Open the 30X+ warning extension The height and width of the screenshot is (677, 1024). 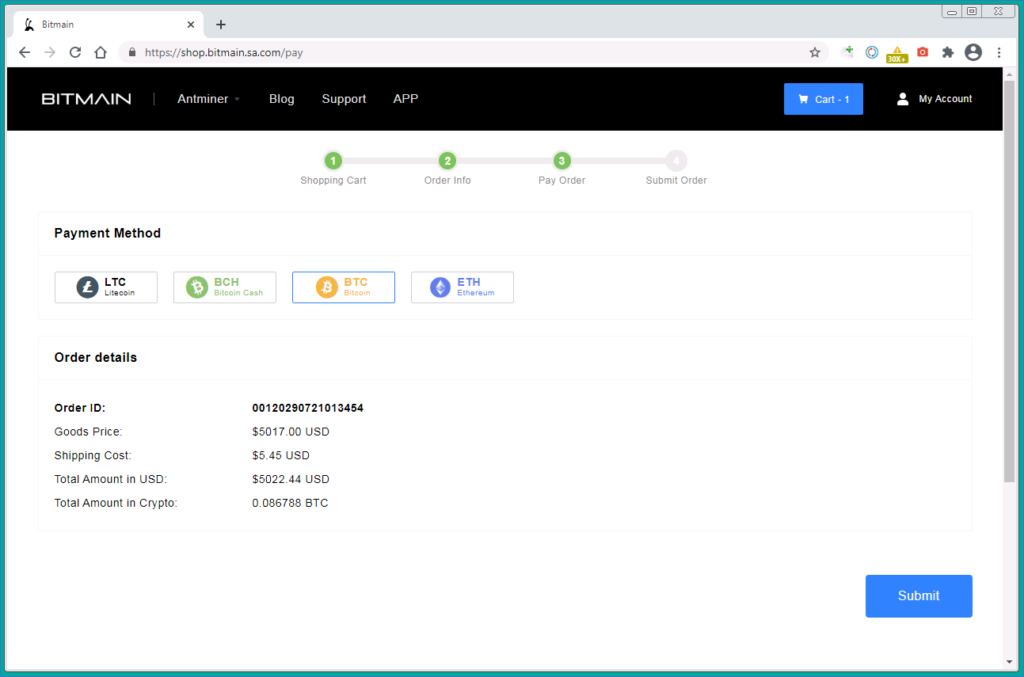897,54
